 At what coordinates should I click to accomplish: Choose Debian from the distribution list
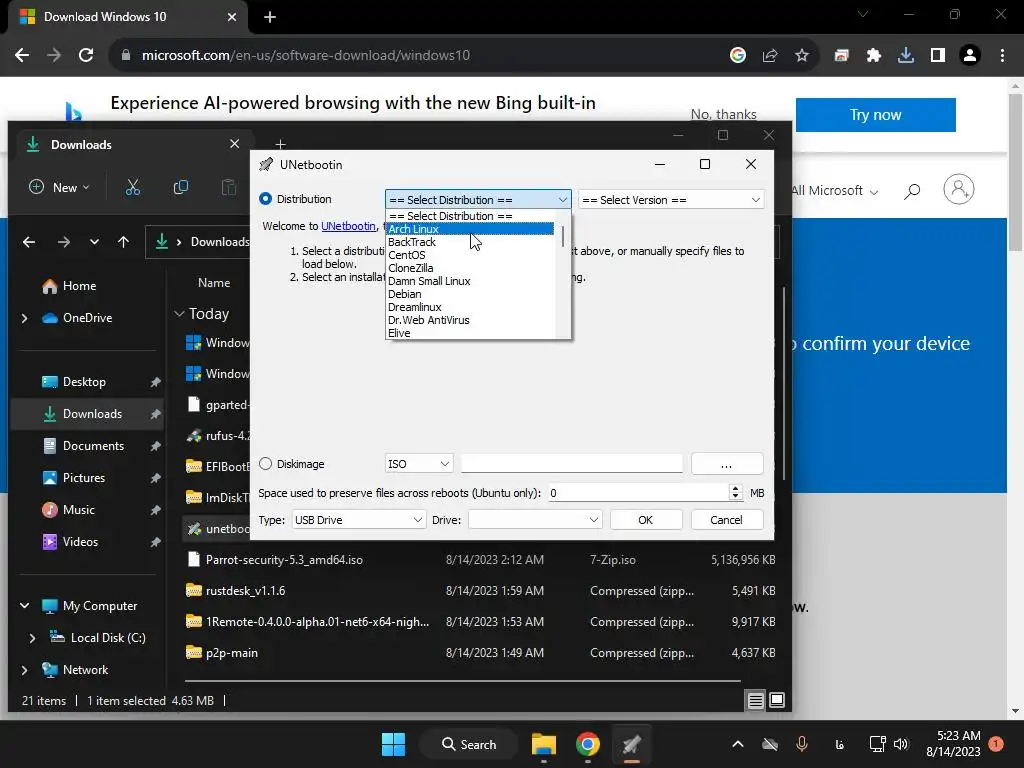pos(470,294)
